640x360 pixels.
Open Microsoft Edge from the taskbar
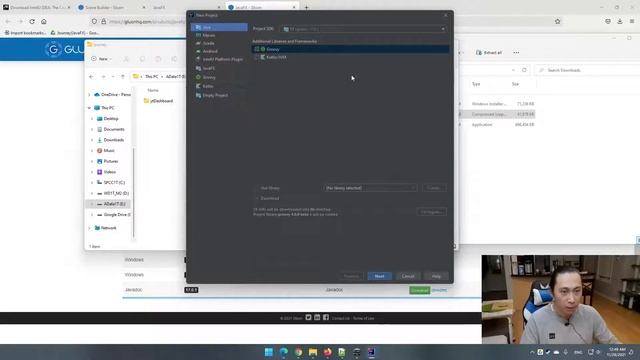pyautogui.click(x=283, y=352)
